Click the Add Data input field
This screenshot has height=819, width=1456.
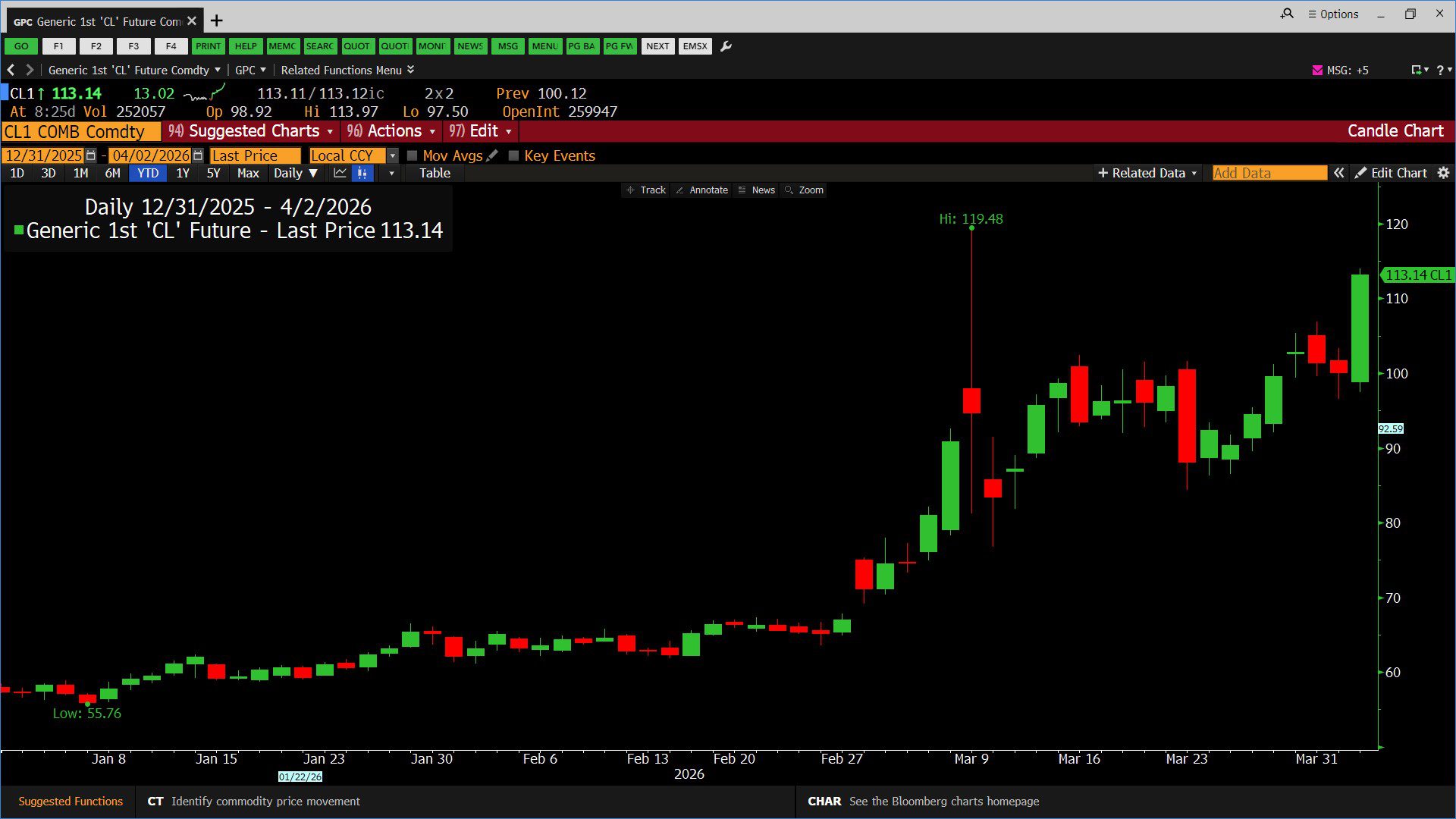pos(1269,173)
